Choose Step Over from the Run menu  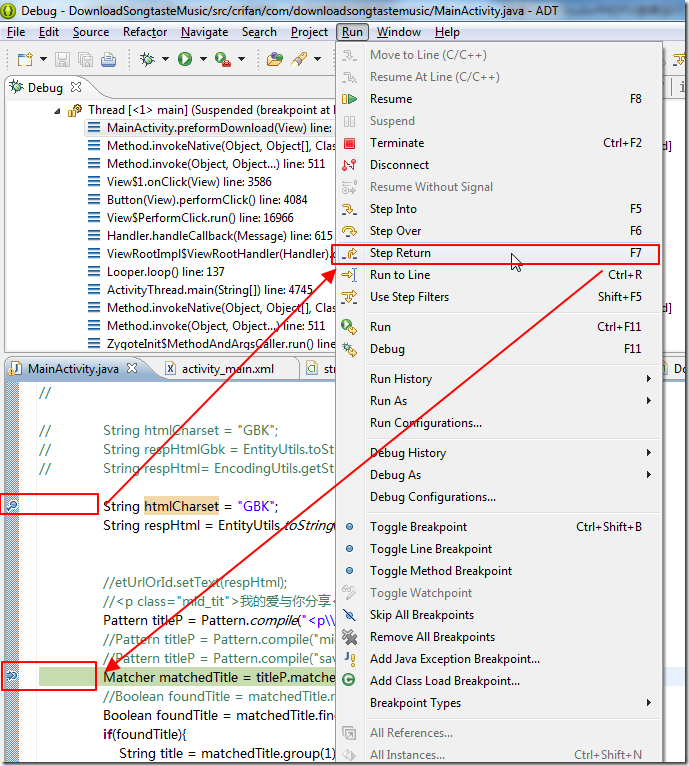tap(498, 231)
